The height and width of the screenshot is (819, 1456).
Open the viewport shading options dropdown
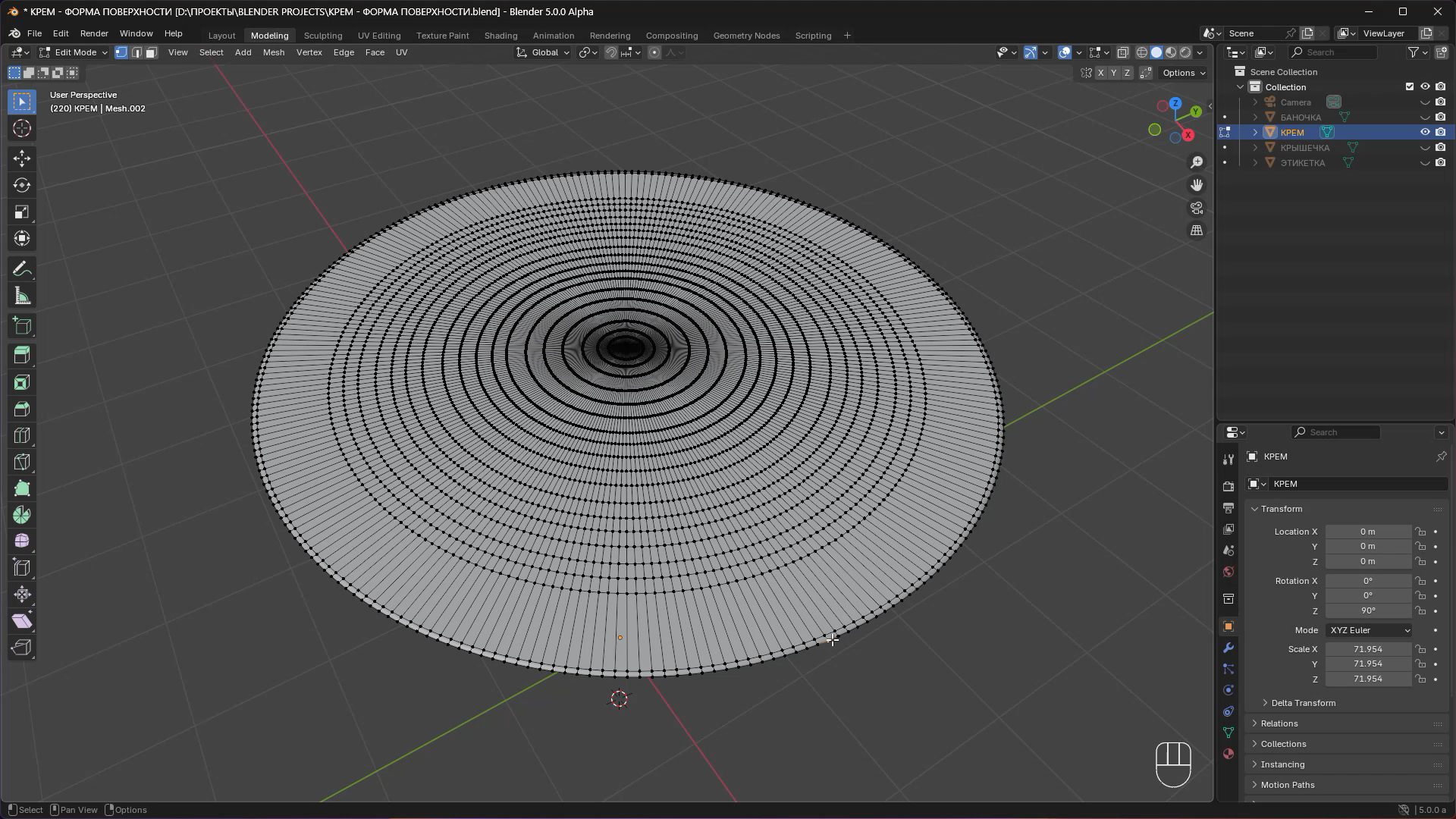[1200, 52]
